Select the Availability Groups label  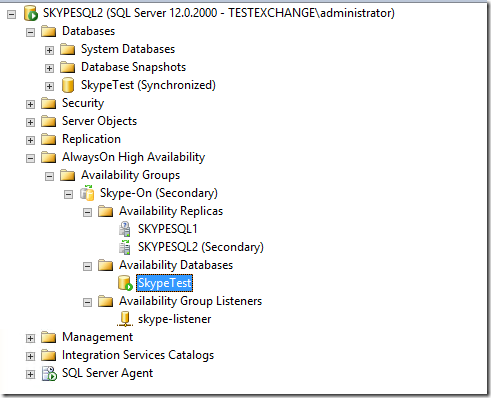pyautogui.click(x=131, y=175)
